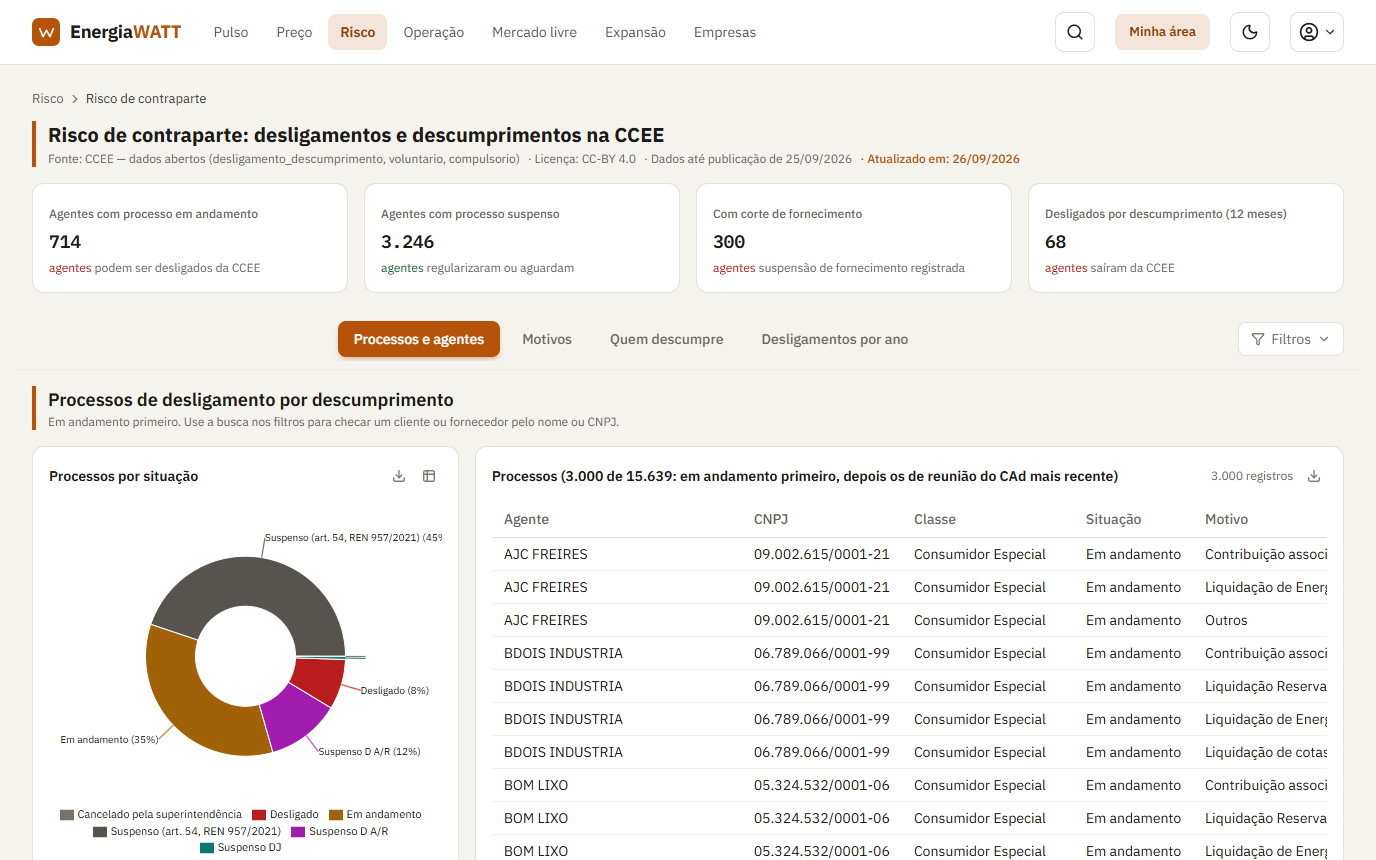This screenshot has height=860, width=1376.
Task: Sort by Motivo column header
Action: point(1226,519)
